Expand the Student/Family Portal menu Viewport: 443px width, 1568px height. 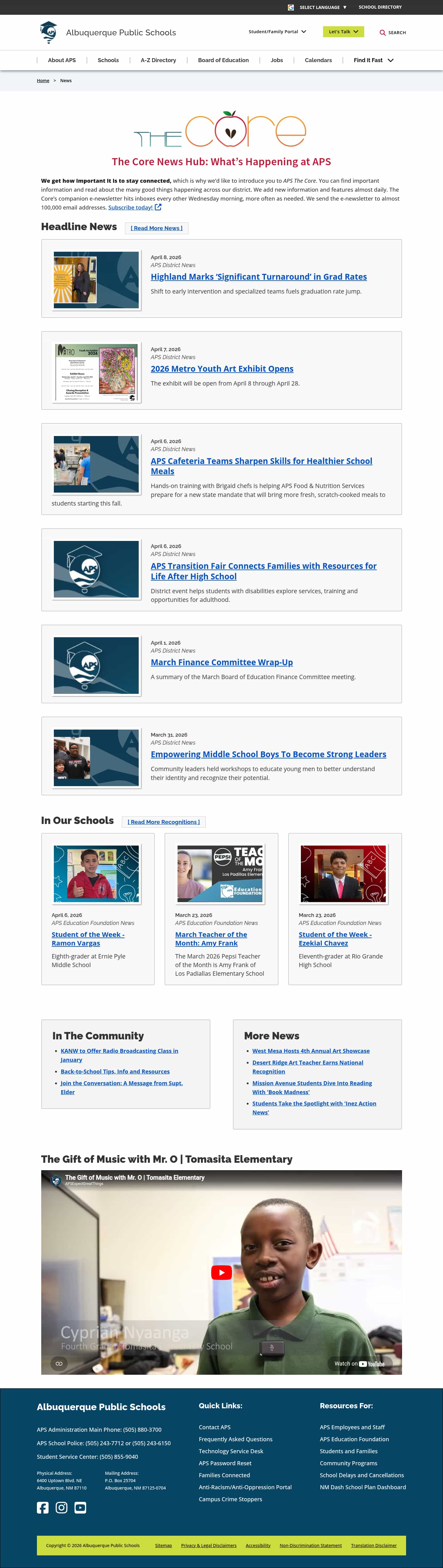tap(277, 32)
